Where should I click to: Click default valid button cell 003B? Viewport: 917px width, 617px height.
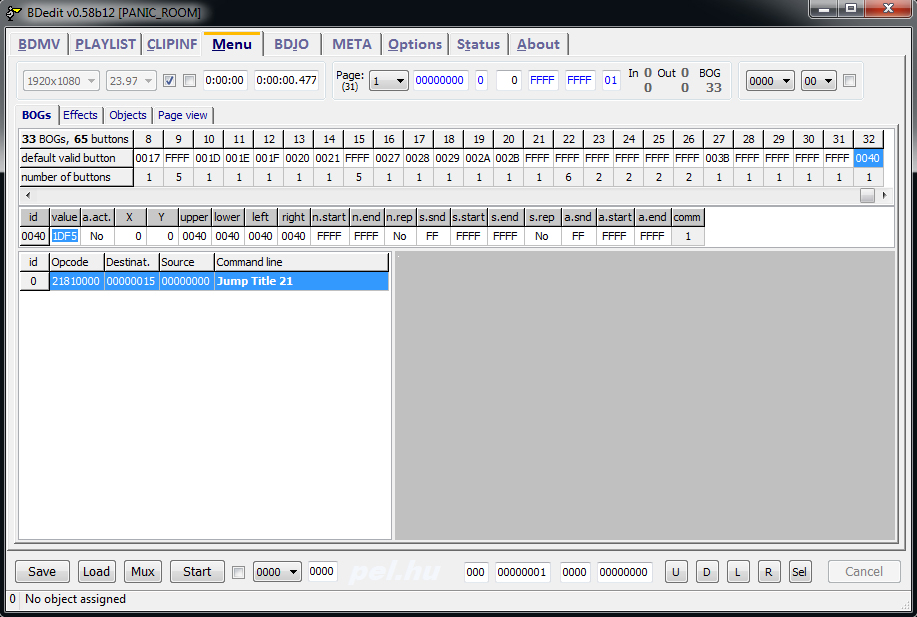[718, 158]
